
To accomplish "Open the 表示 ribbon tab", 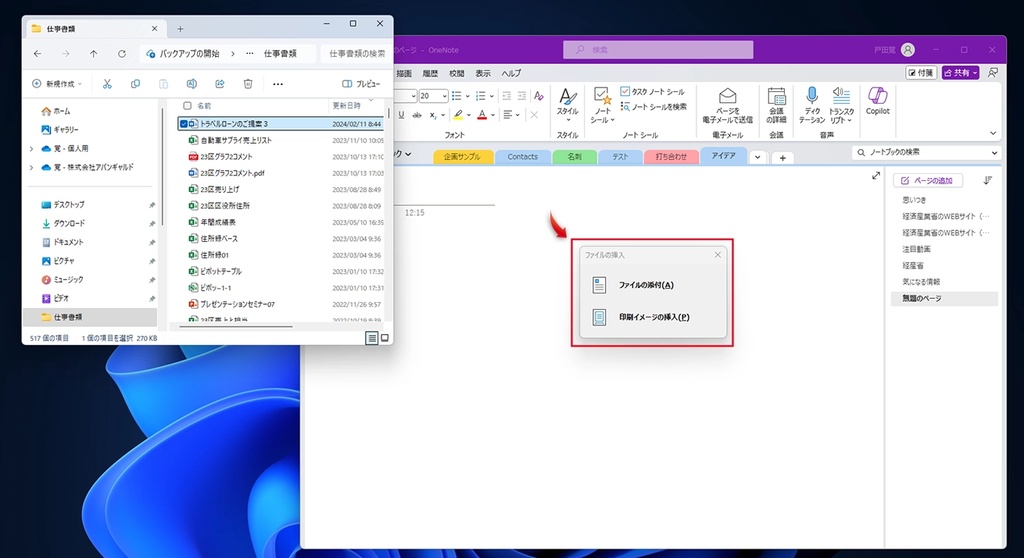I will tap(483, 73).
